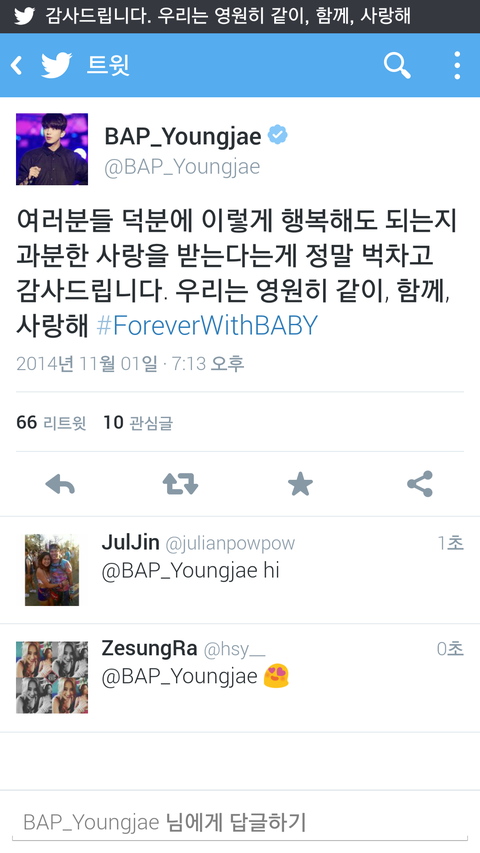Tap the verified badge beside BAP_Youngjae

(x=278, y=135)
